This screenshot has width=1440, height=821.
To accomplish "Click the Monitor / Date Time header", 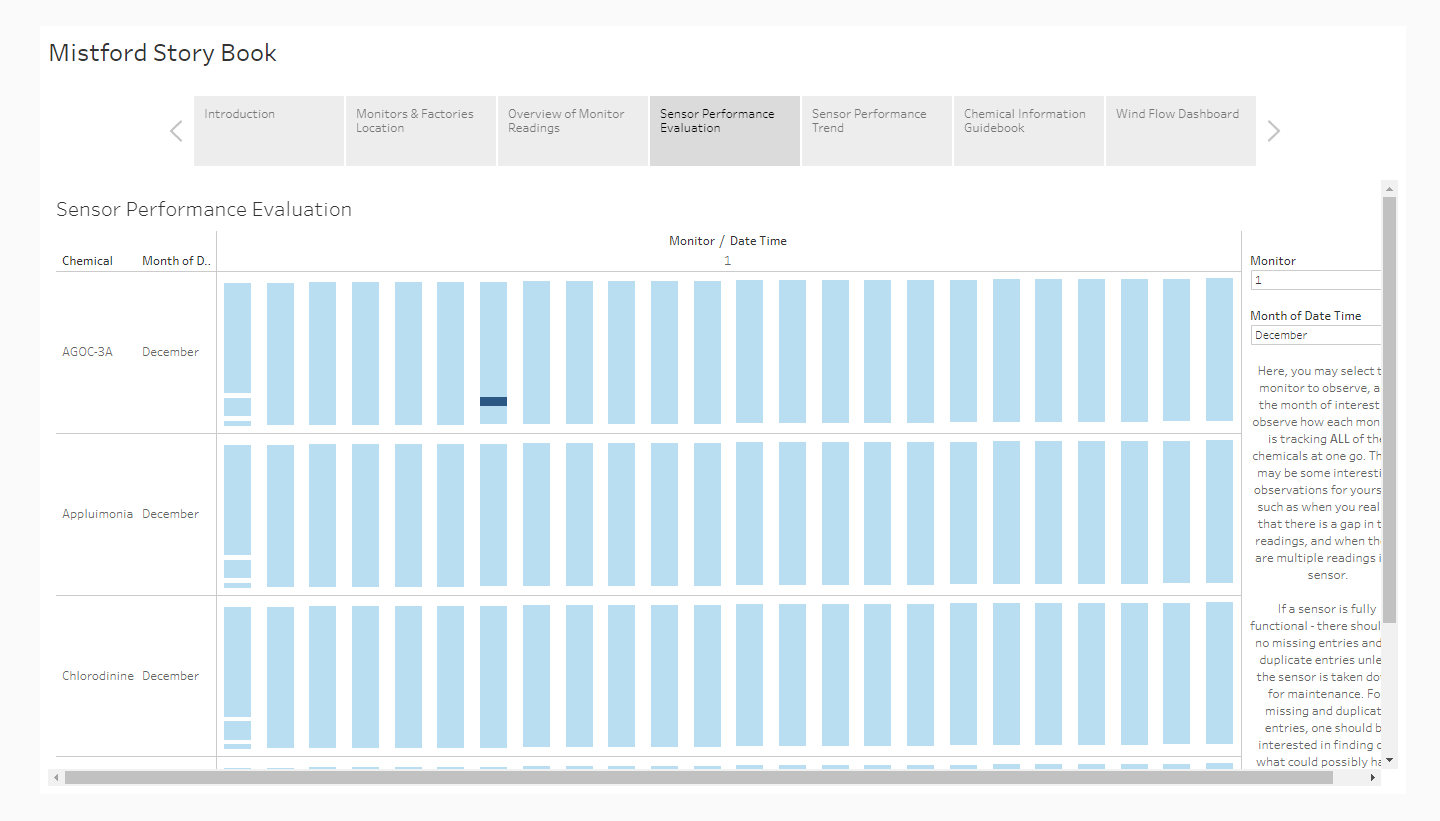I will 728,241.
